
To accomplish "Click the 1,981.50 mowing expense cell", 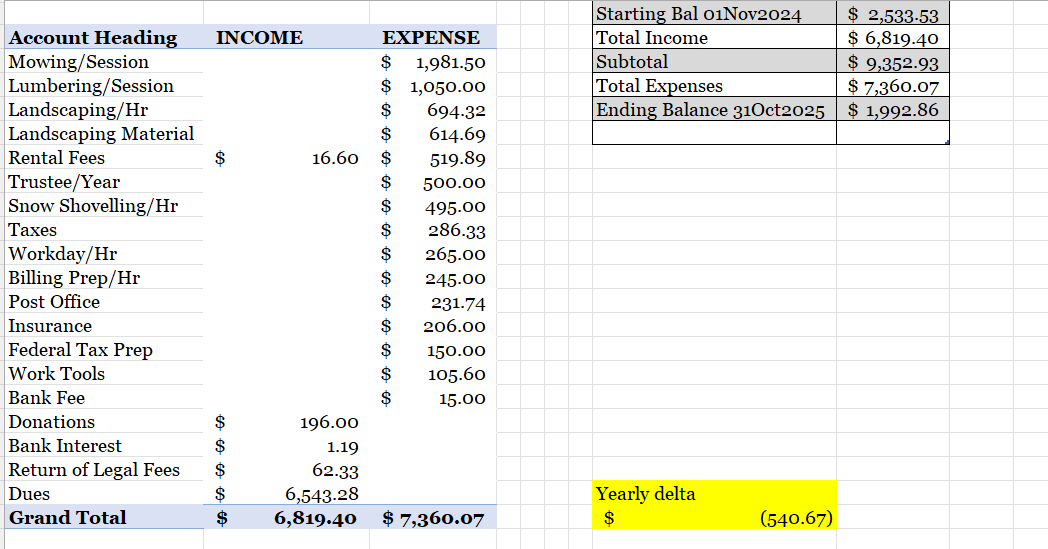I will pos(436,62).
